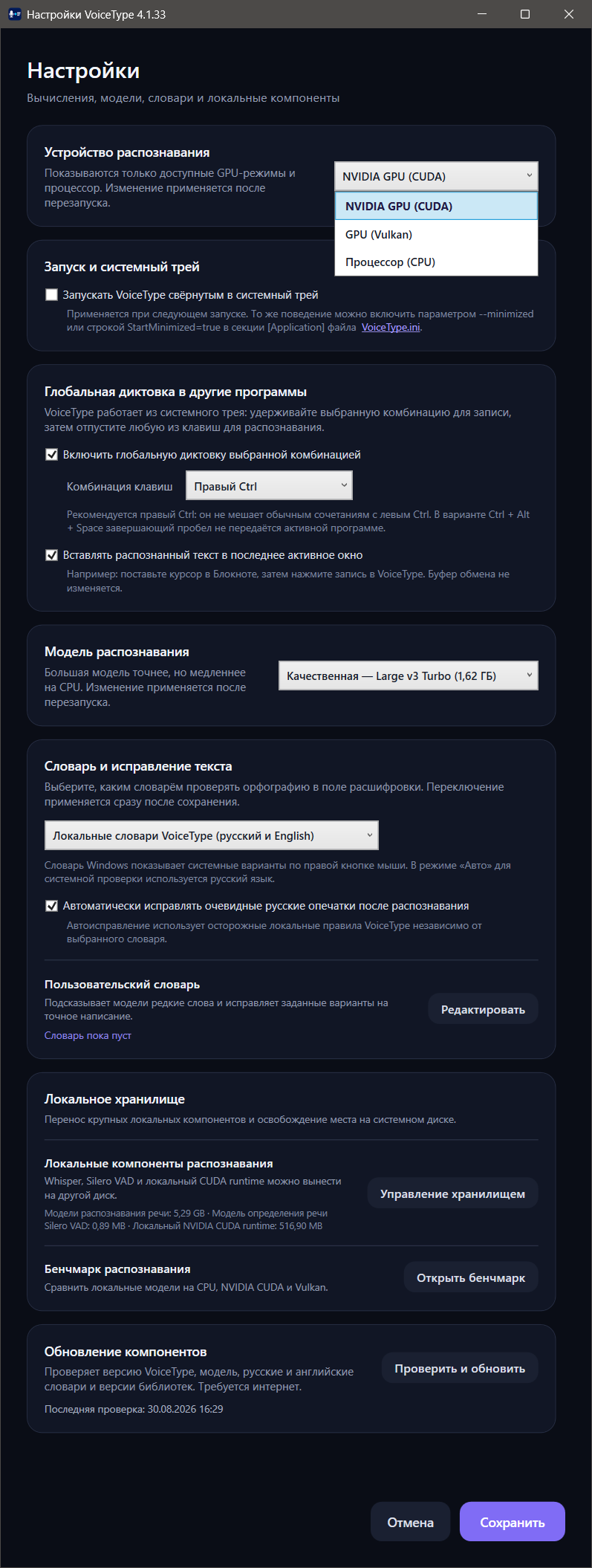Screen dimensions: 592x1568
Task: Click the Отмена button
Action: point(411,1522)
